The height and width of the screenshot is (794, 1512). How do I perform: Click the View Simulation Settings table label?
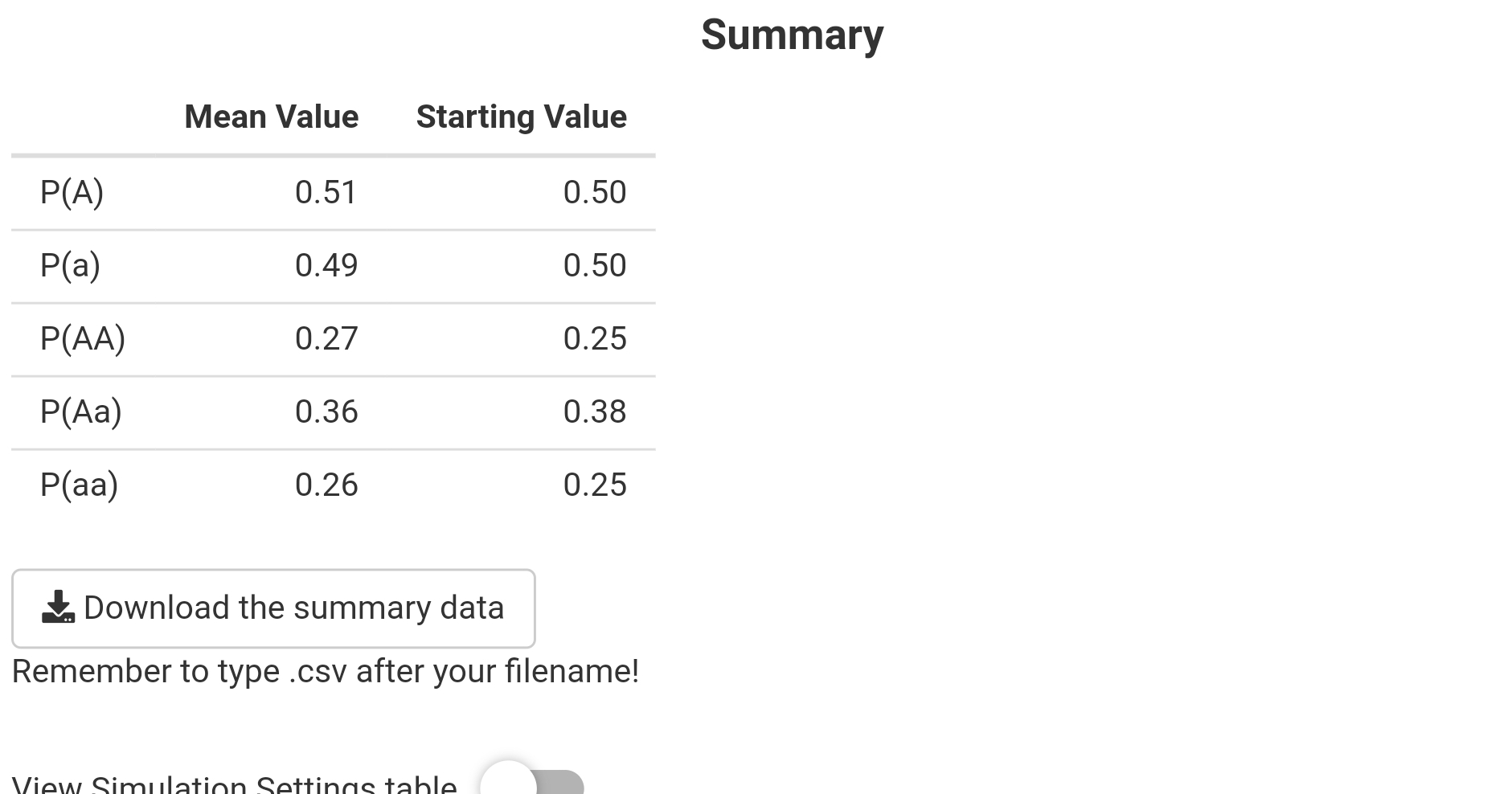(x=234, y=784)
